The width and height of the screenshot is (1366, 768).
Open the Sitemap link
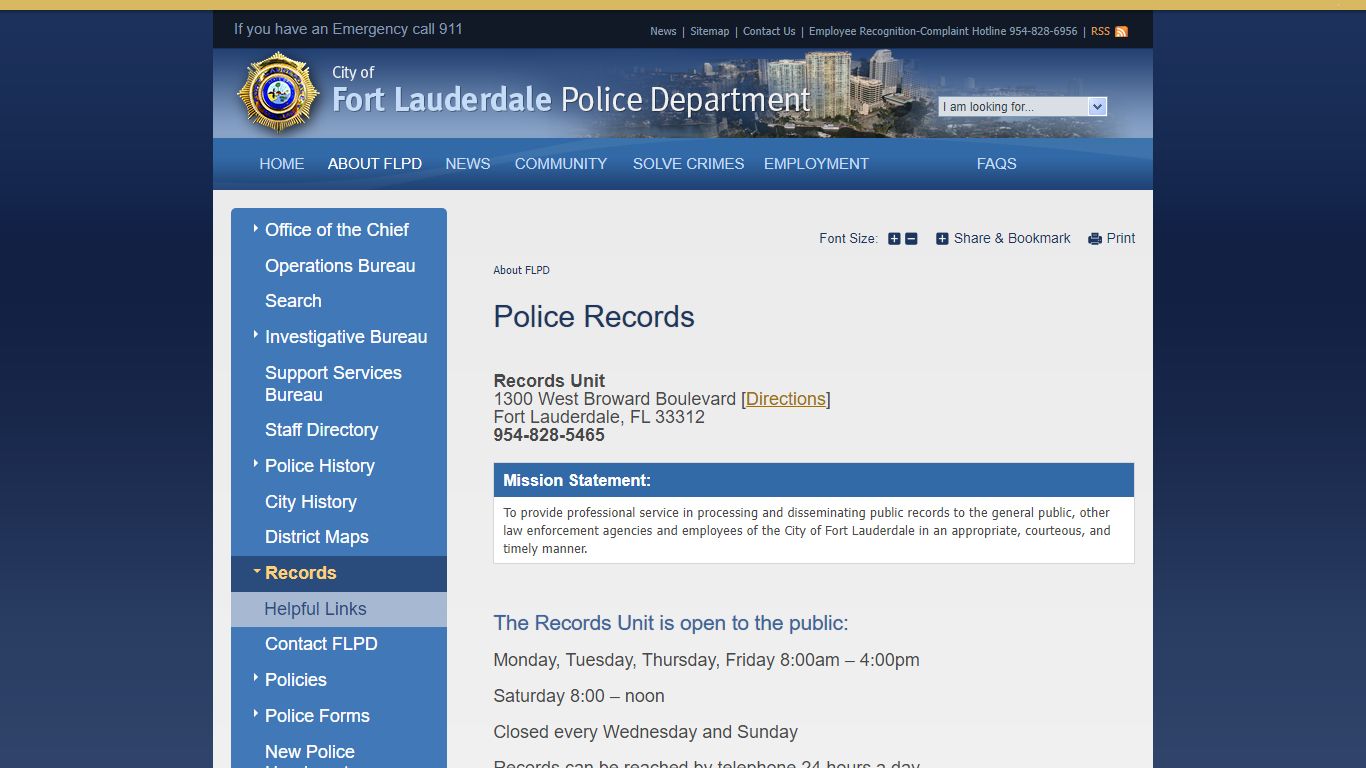pyautogui.click(x=710, y=31)
